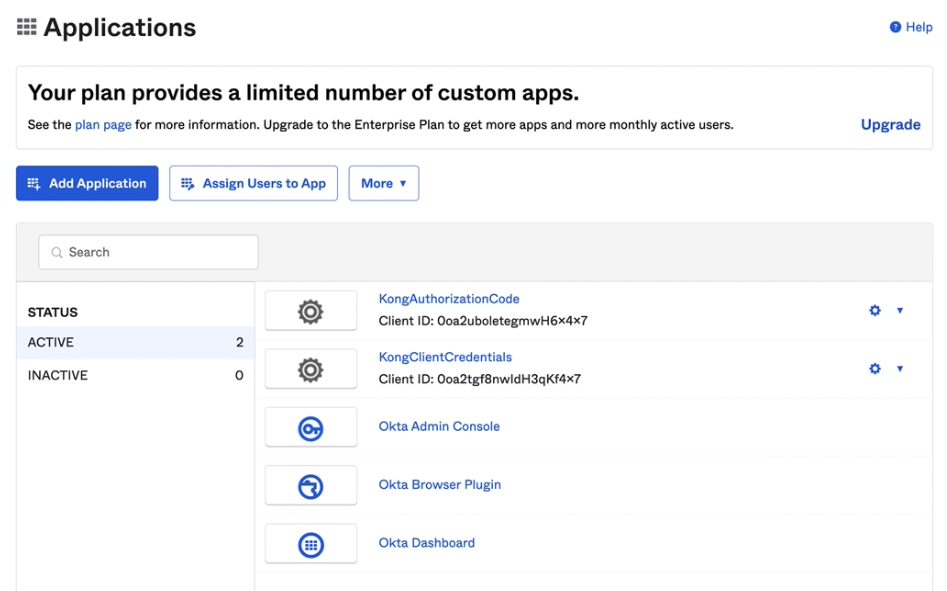Expand the More dropdown button
The width and height of the screenshot is (947, 591).
(383, 183)
